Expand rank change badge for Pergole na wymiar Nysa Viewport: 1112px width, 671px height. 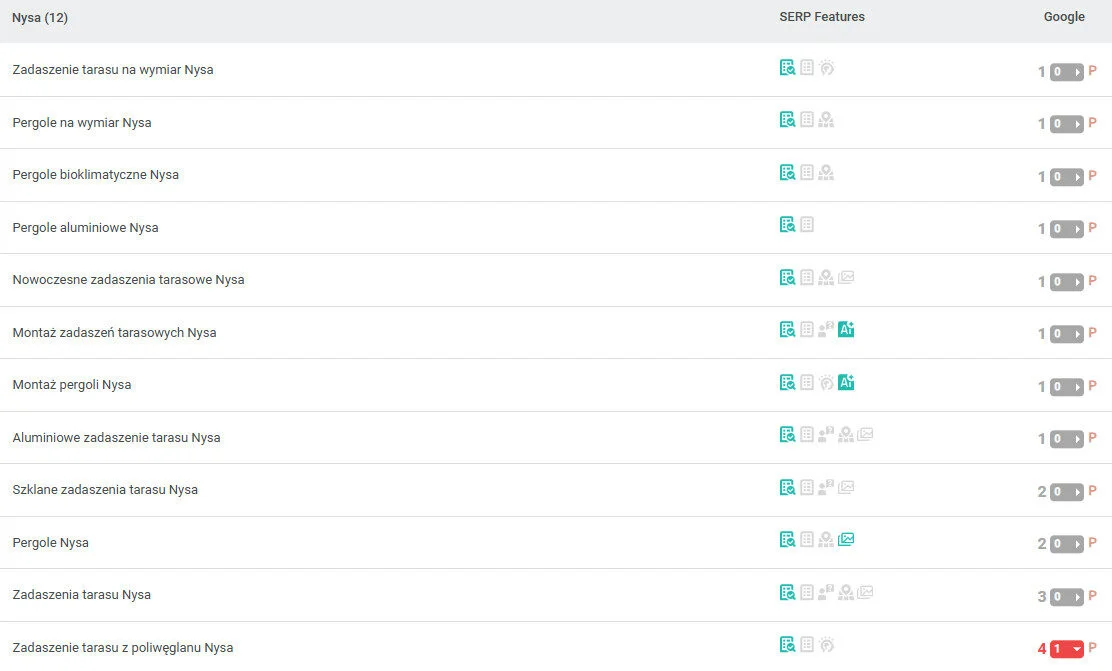(1067, 124)
